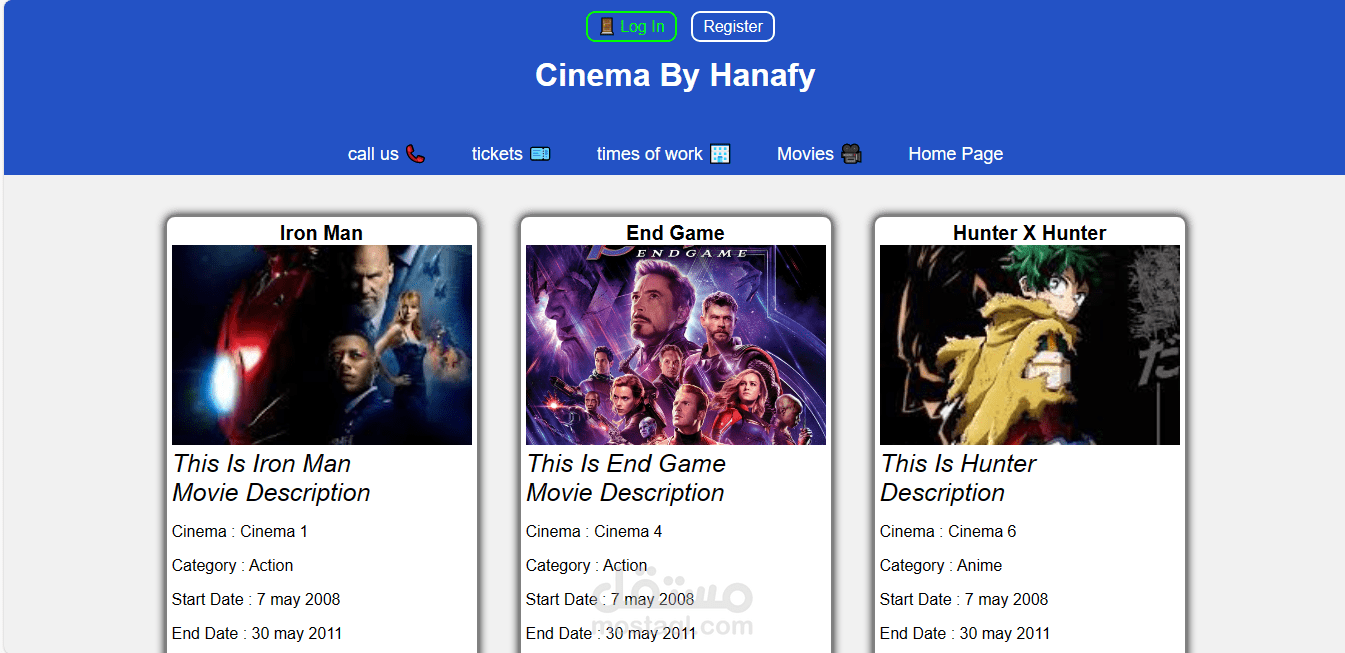This screenshot has height=653, width=1345.
Task: Click End Game's Start Date line
Action: (x=610, y=599)
